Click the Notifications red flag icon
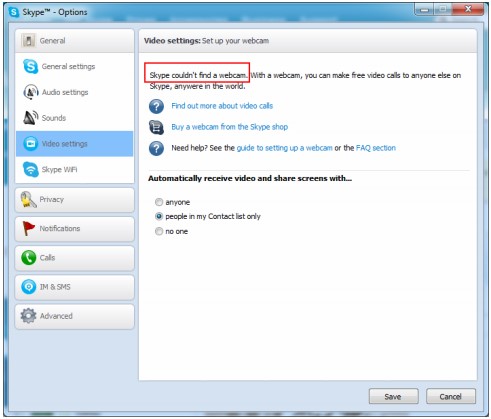 click(28, 229)
